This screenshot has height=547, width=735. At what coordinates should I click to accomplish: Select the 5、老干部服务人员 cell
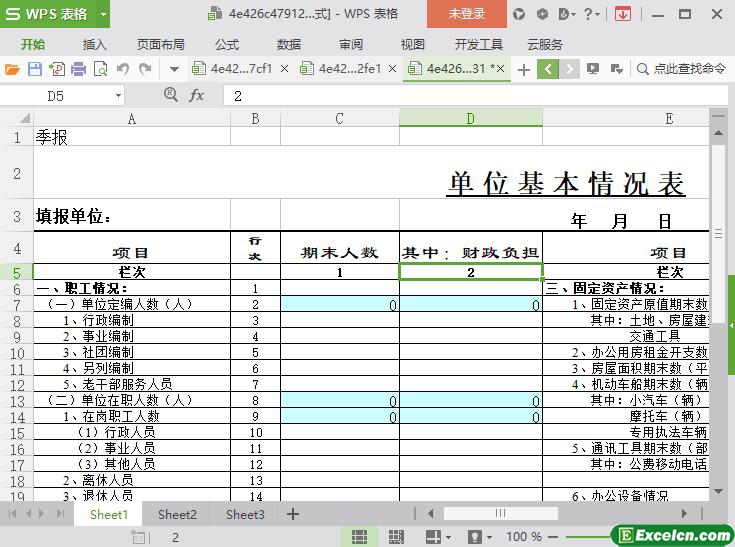(132, 384)
